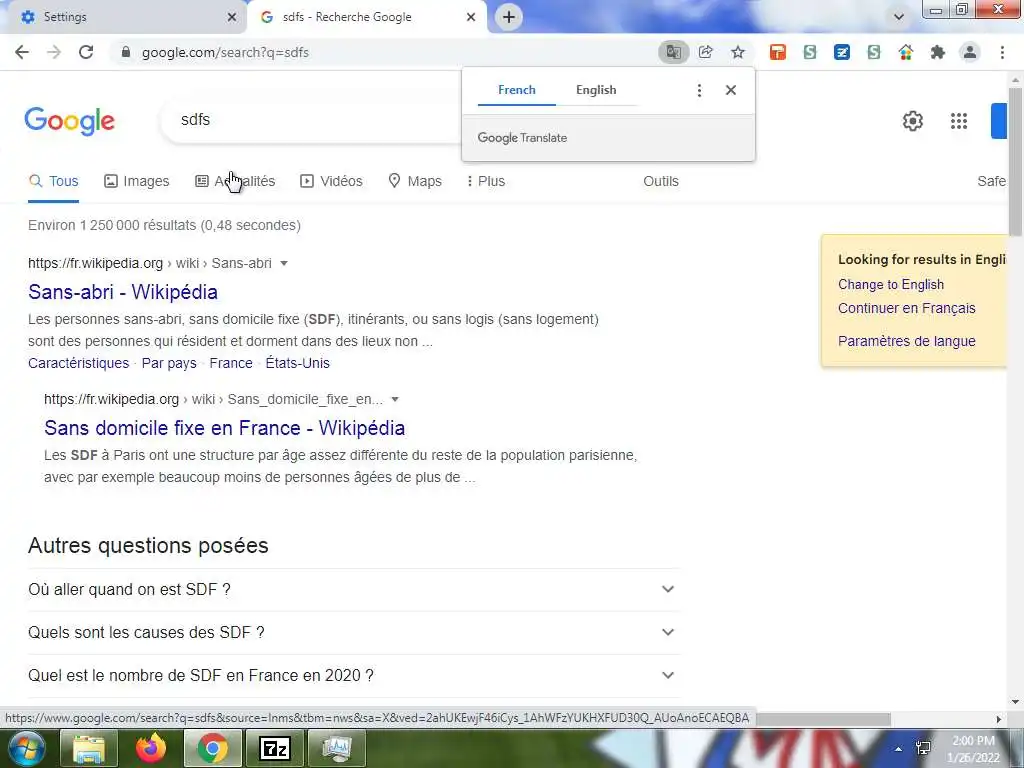Image resolution: width=1024 pixels, height=768 pixels.
Task: Close the sdfs Recherche Google tab
Action: pos(471,17)
